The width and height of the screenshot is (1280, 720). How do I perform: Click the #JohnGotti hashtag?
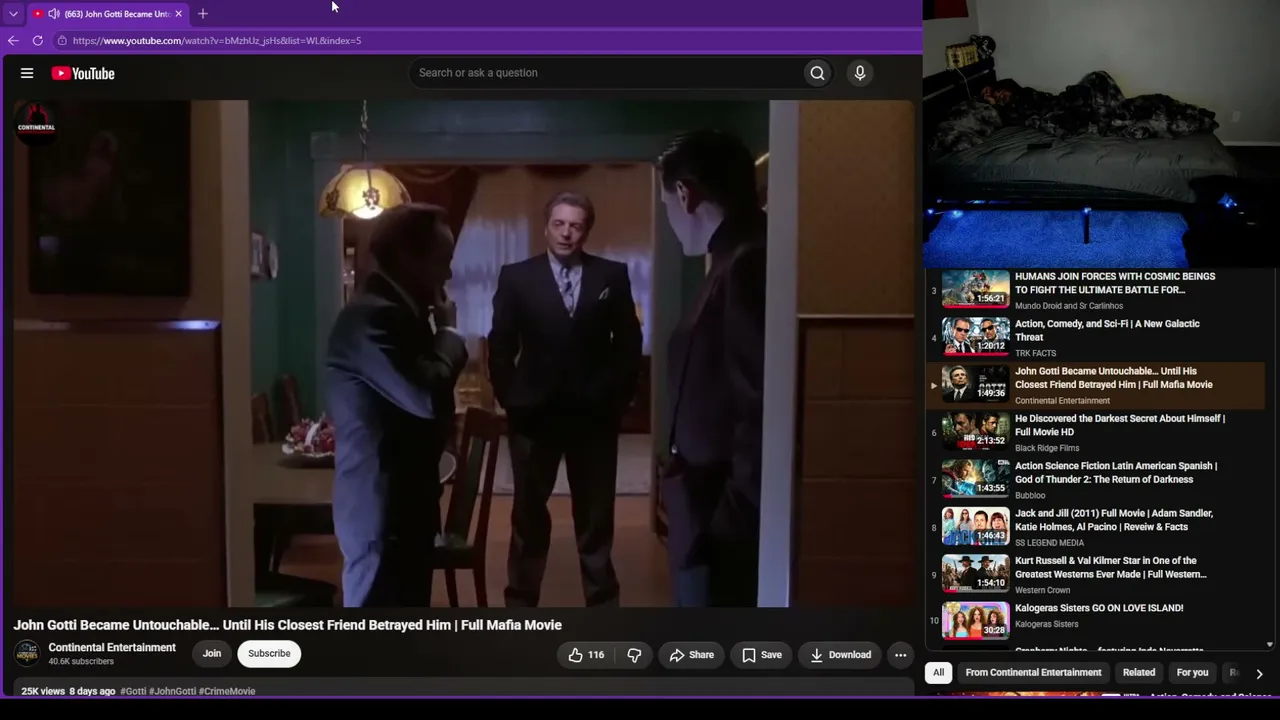pyautogui.click(x=172, y=691)
